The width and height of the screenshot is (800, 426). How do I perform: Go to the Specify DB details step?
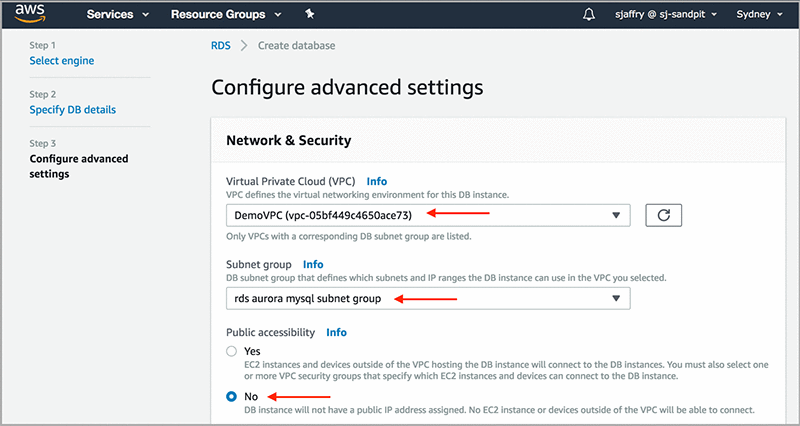pyautogui.click(x=72, y=110)
